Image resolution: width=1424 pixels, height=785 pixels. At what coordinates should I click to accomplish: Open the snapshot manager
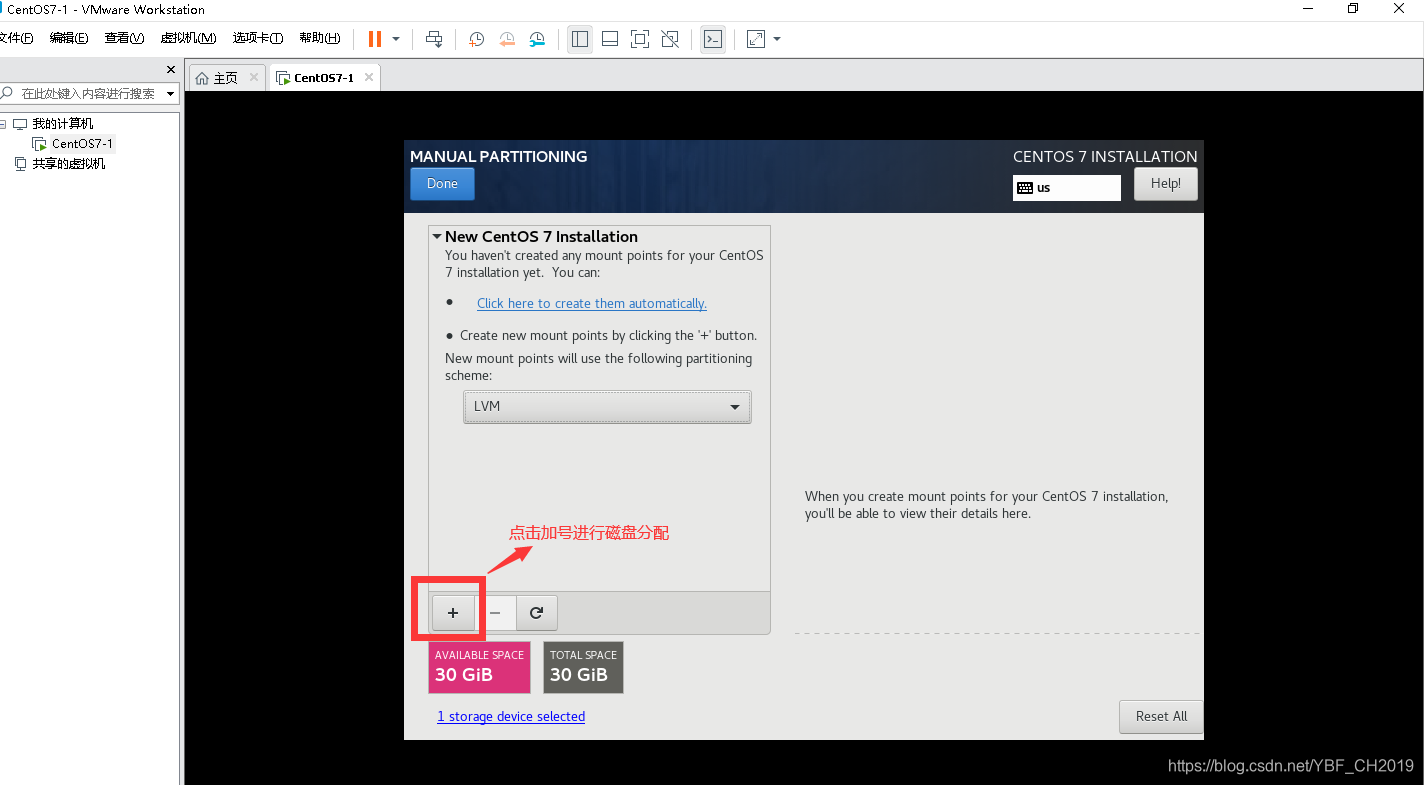tap(538, 39)
